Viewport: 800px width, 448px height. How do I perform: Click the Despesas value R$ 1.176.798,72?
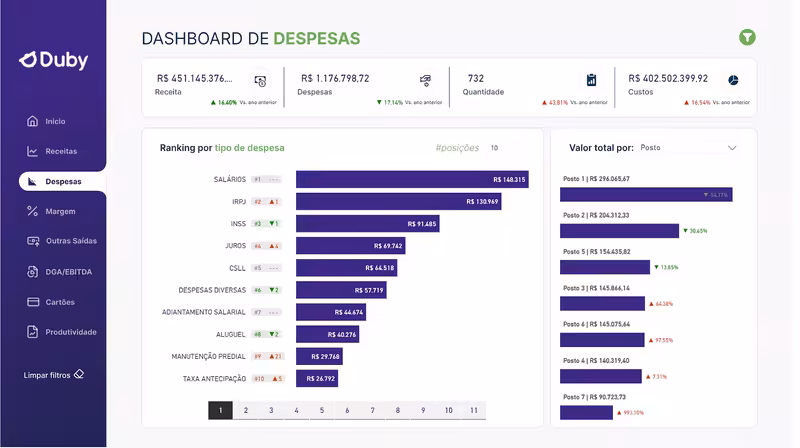pyautogui.click(x=335, y=79)
